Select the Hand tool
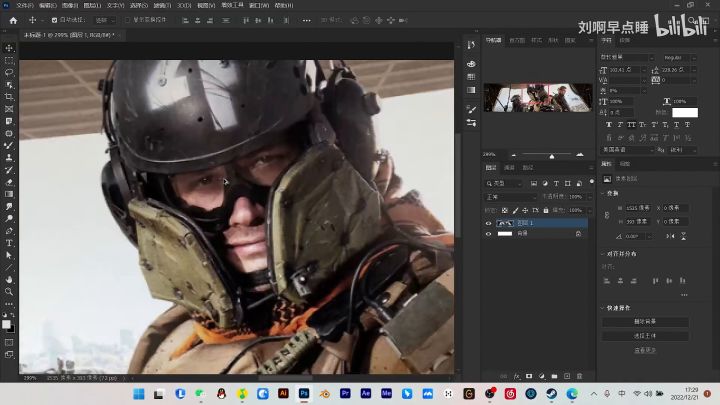720x405 pixels. (x=9, y=279)
